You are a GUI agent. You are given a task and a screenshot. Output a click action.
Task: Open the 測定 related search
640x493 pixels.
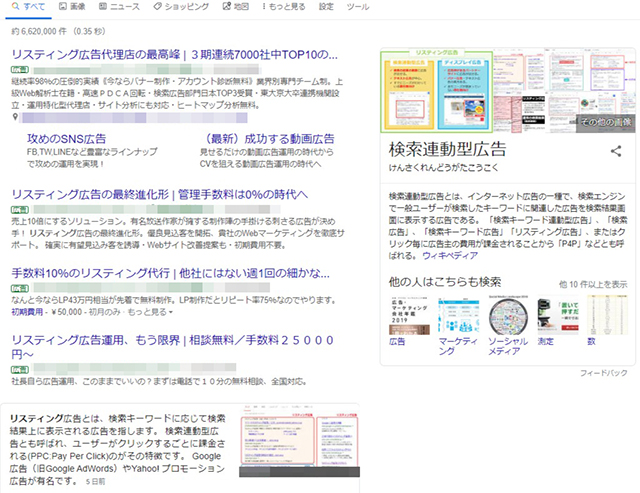[x=558, y=321]
